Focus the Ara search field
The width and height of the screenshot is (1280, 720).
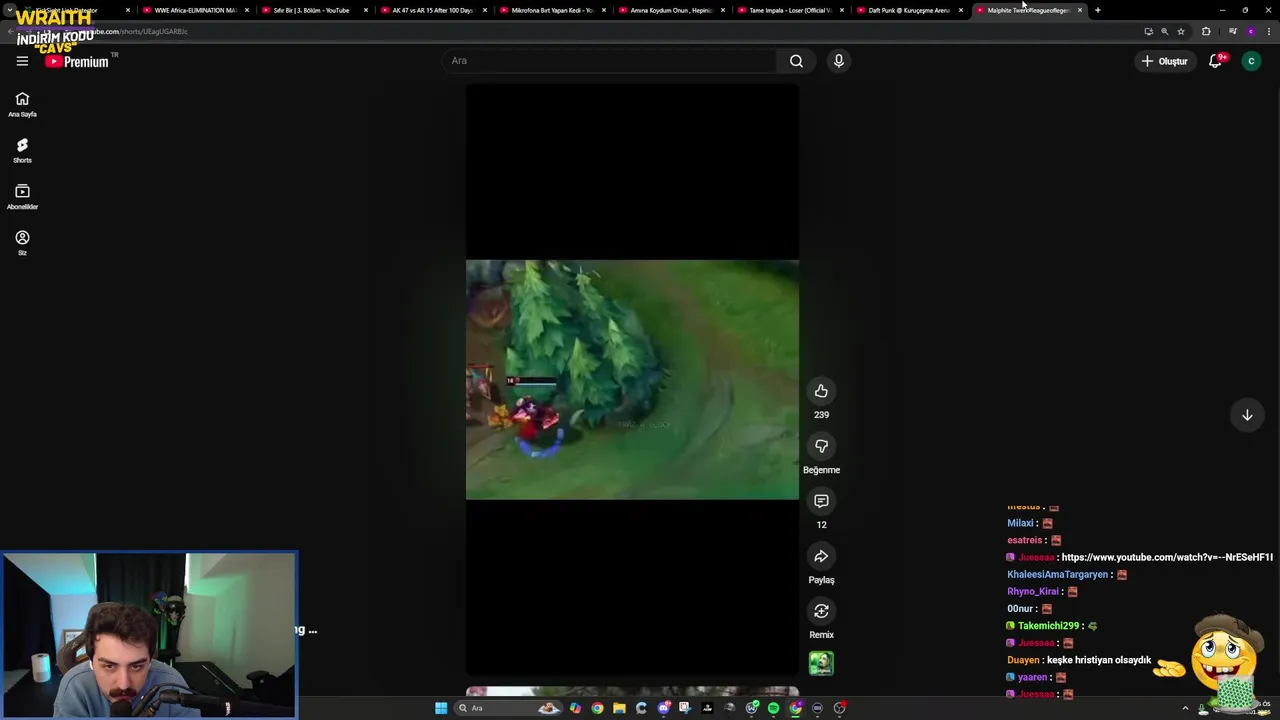click(610, 61)
